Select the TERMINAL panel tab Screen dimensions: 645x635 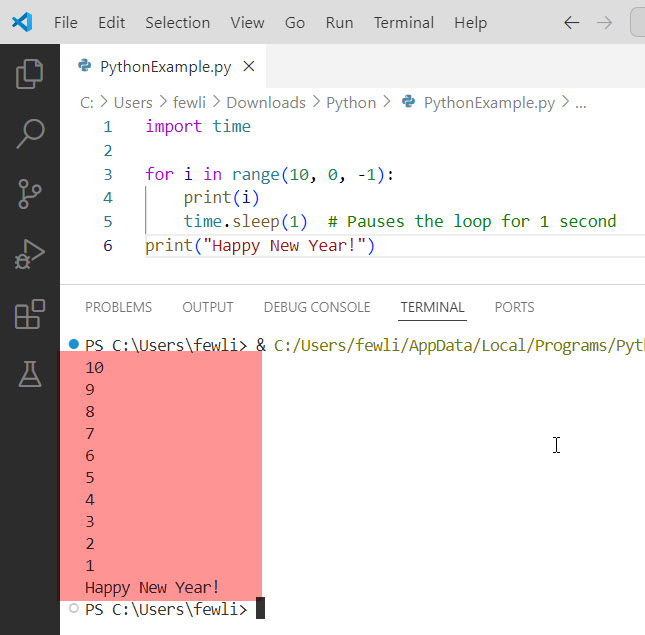[432, 307]
